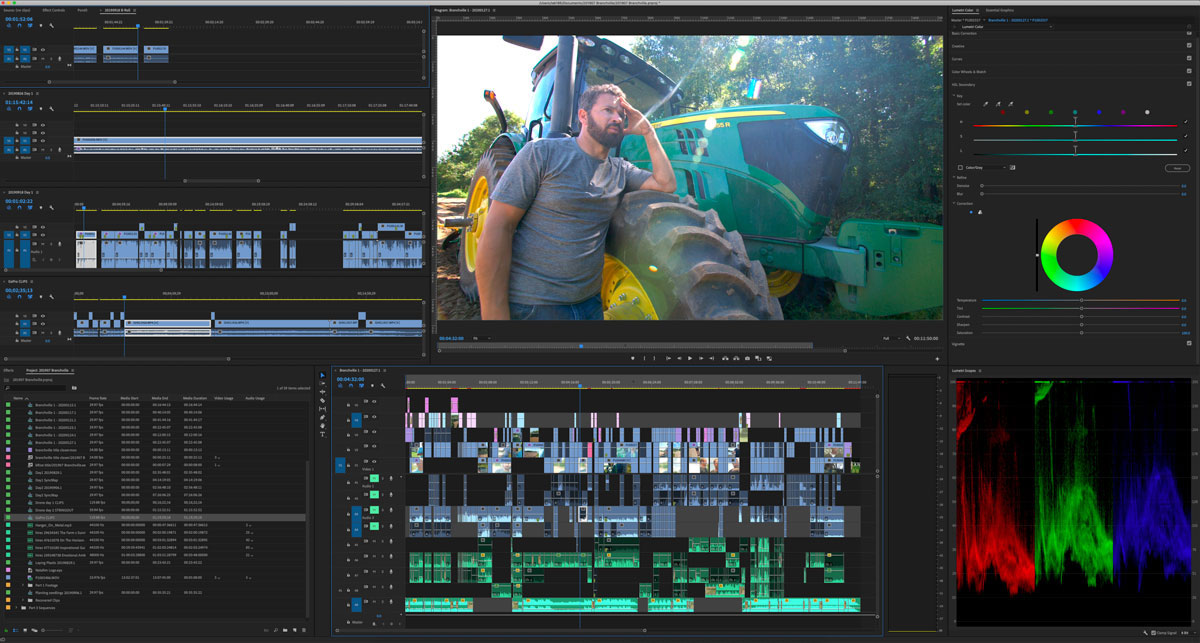Select the Track Select Forward tool

tap(322, 383)
